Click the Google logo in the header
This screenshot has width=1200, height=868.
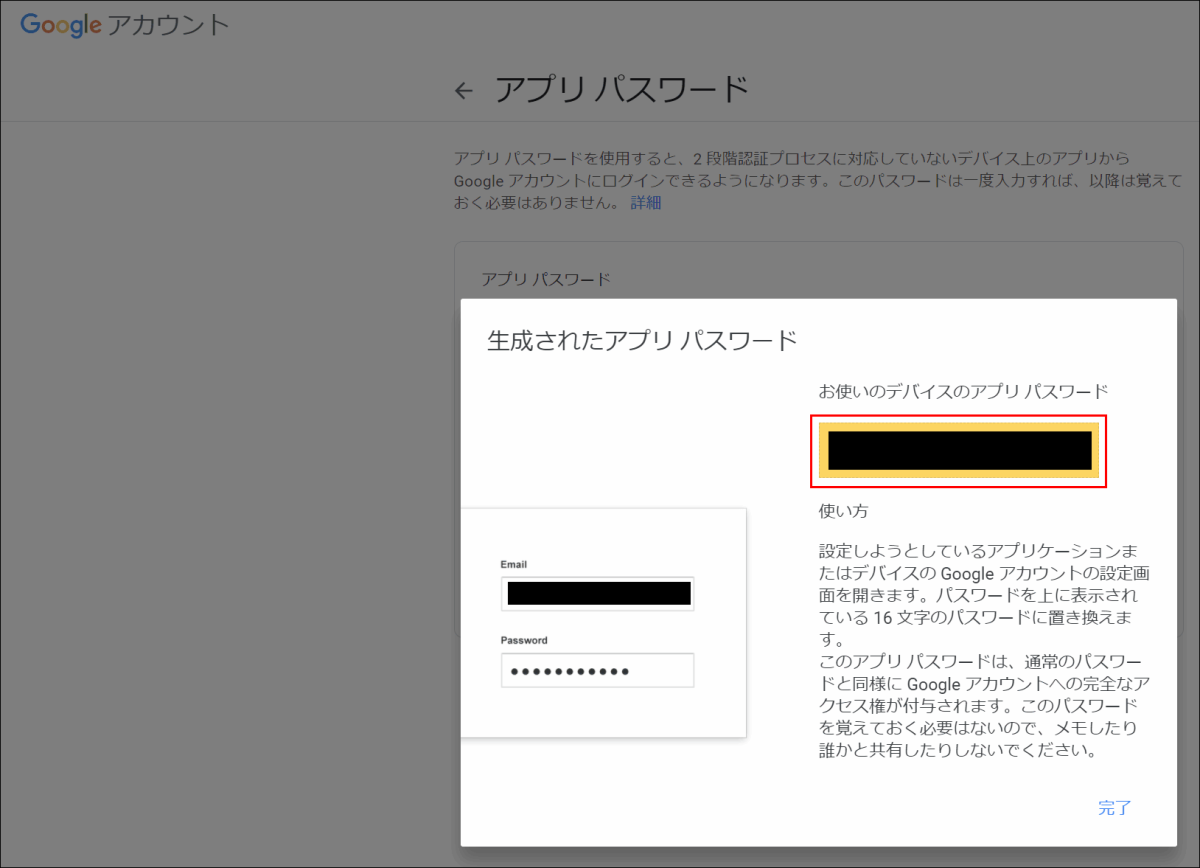tap(61, 25)
